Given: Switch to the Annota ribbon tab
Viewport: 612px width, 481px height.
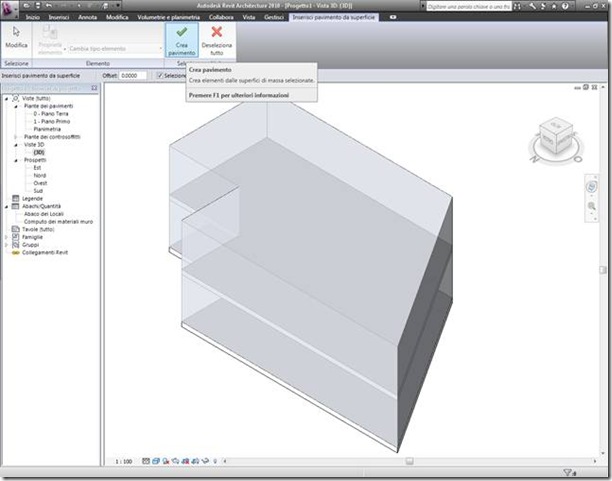Looking at the screenshot, I should pos(87,17).
